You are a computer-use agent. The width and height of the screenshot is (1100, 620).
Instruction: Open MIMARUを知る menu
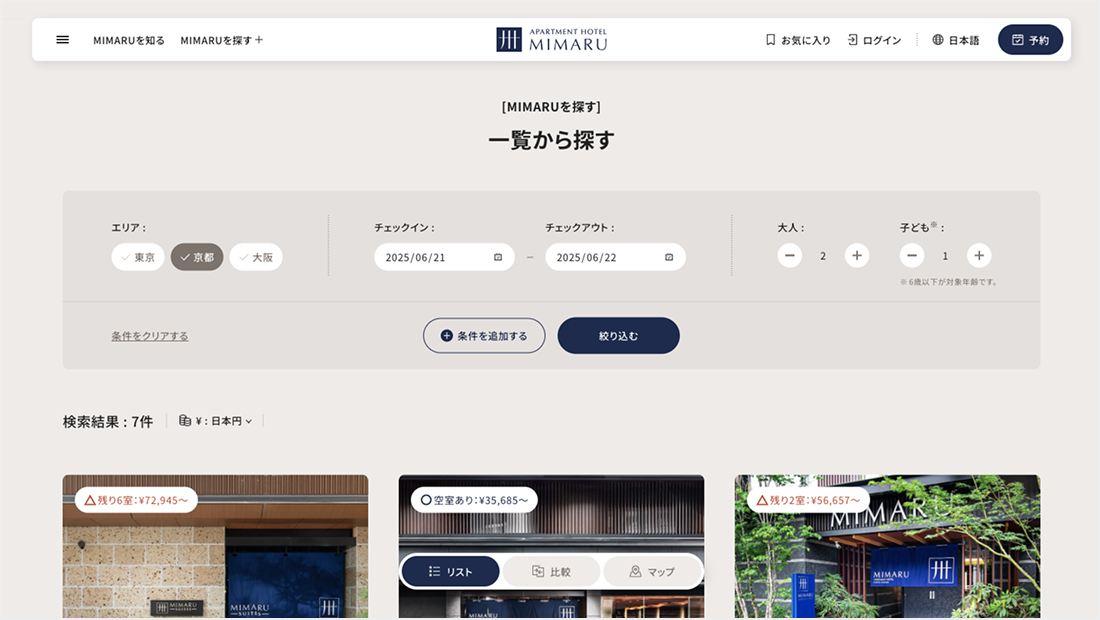tap(129, 40)
